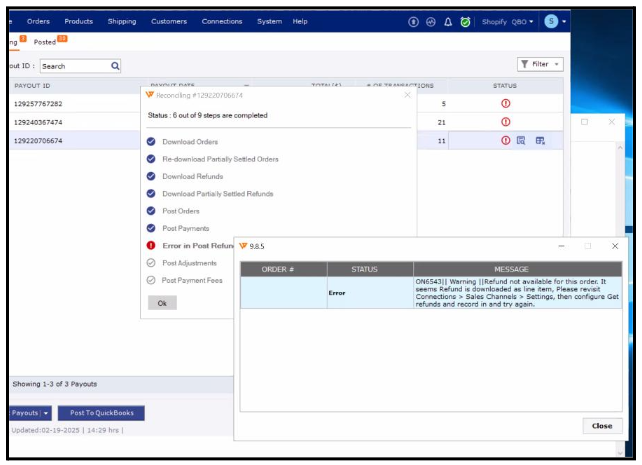The image size is (642, 465).
Task: Click error status icon for payout 129240367474
Action: [506, 122]
